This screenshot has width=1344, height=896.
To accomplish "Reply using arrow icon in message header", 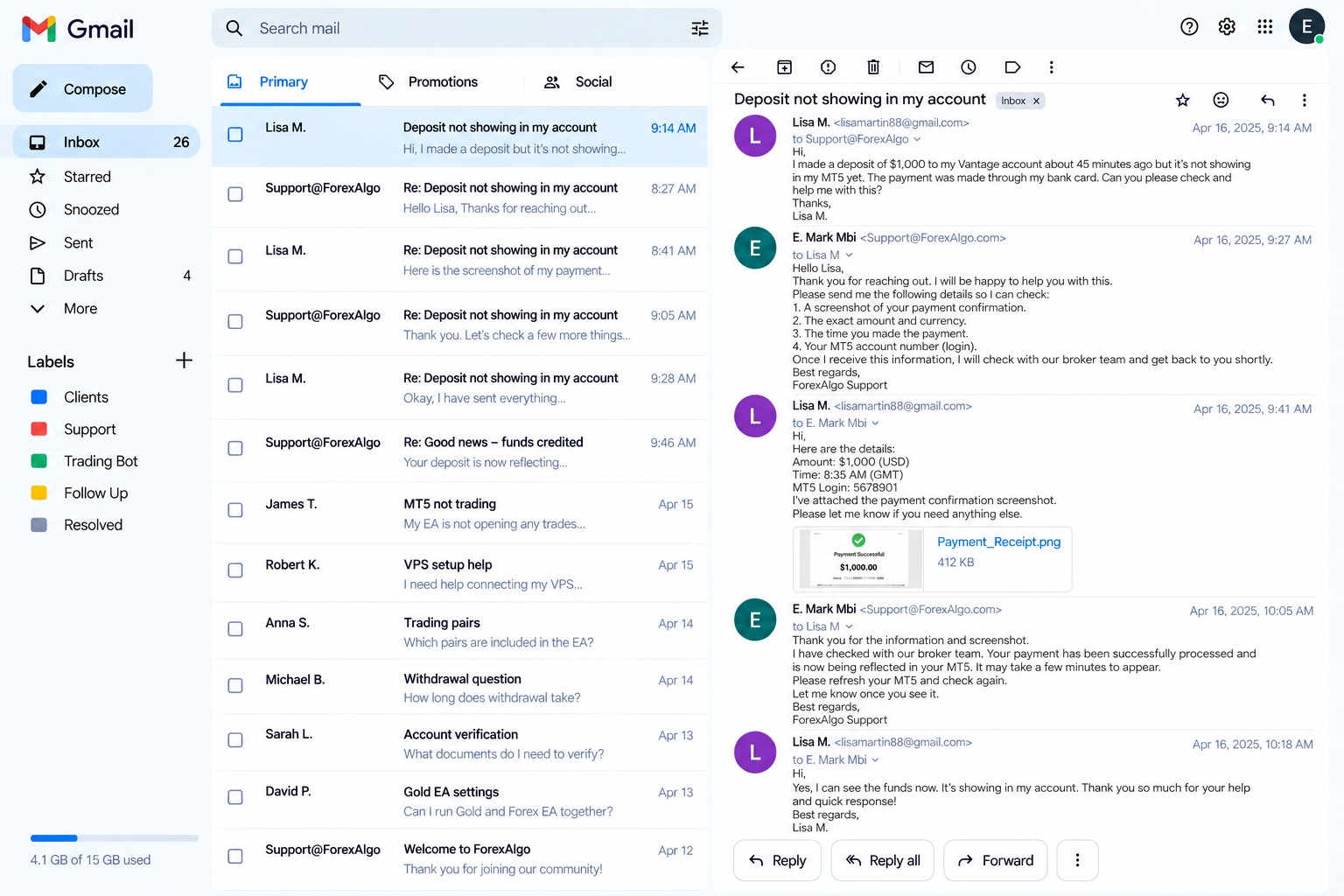I will (x=1267, y=101).
